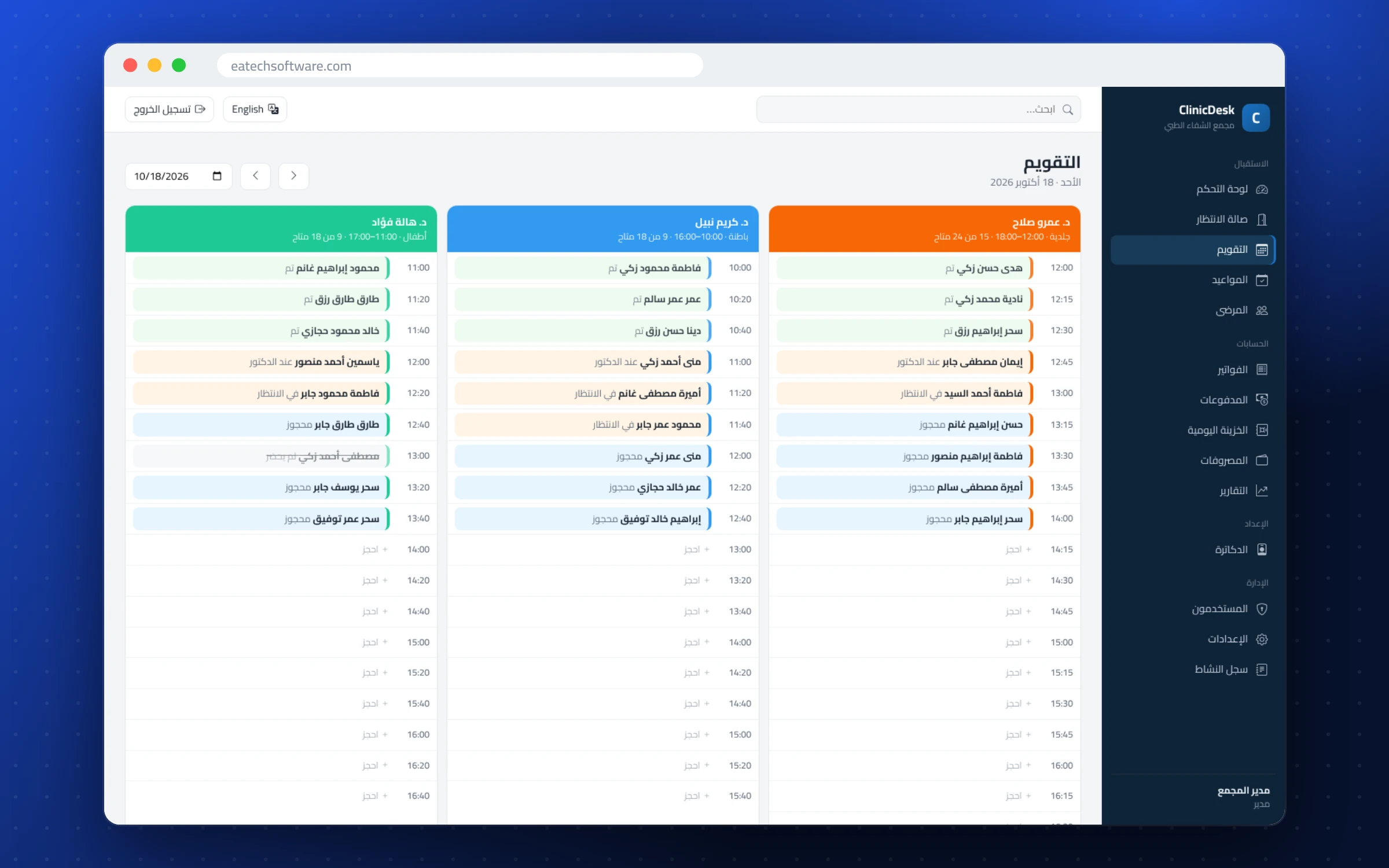This screenshot has width=1389, height=868.
Task: Book 13:00 slot under د. كريم نبيل
Action: coord(696,549)
